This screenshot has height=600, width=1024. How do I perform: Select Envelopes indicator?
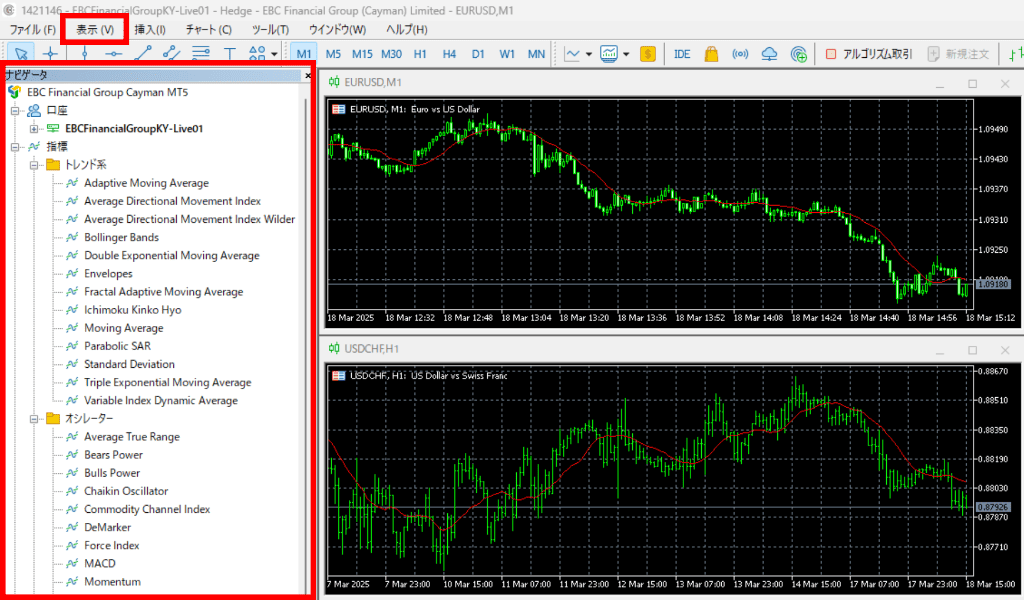pyautogui.click(x=108, y=274)
